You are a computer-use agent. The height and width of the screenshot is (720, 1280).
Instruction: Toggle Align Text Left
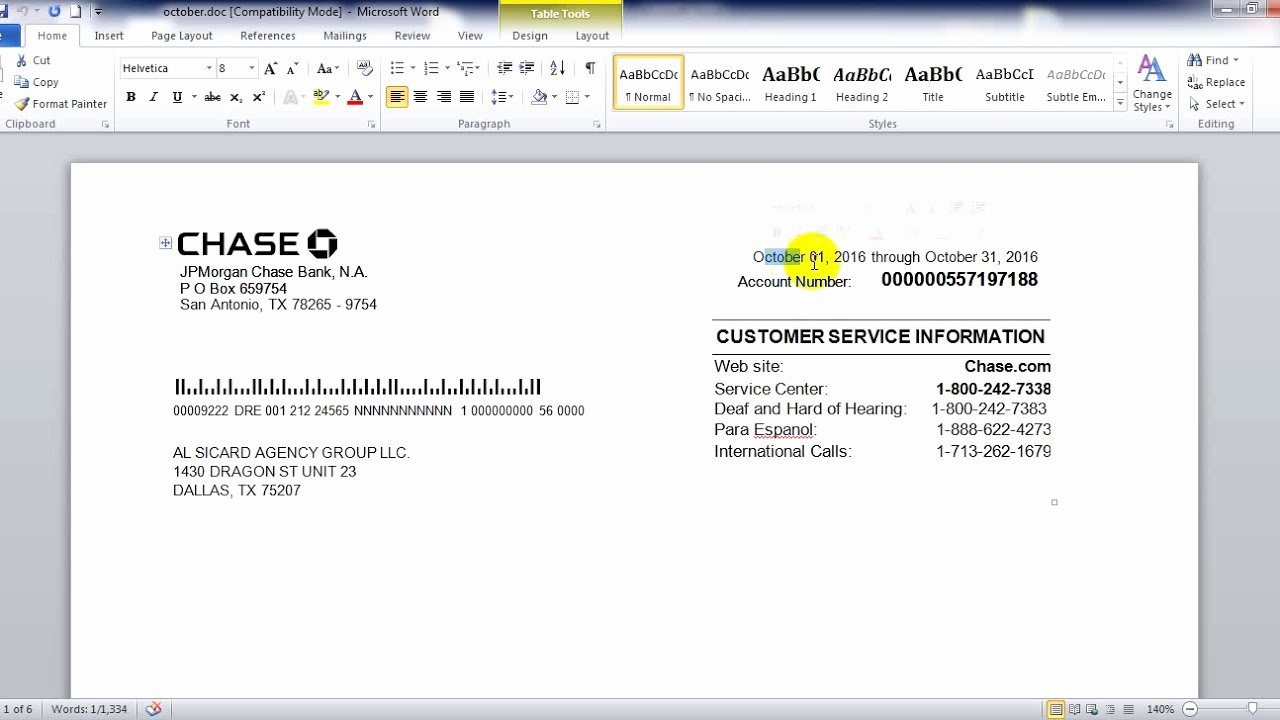[x=397, y=97]
